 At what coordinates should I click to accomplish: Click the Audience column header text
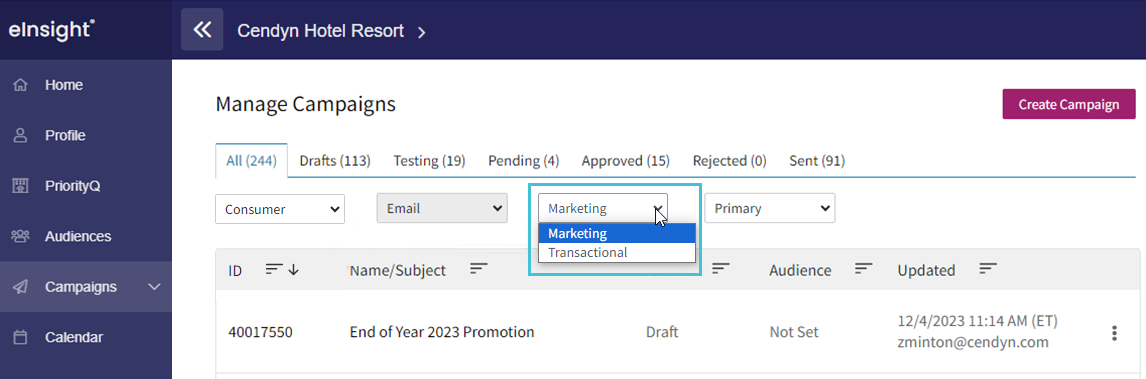pyautogui.click(x=800, y=270)
